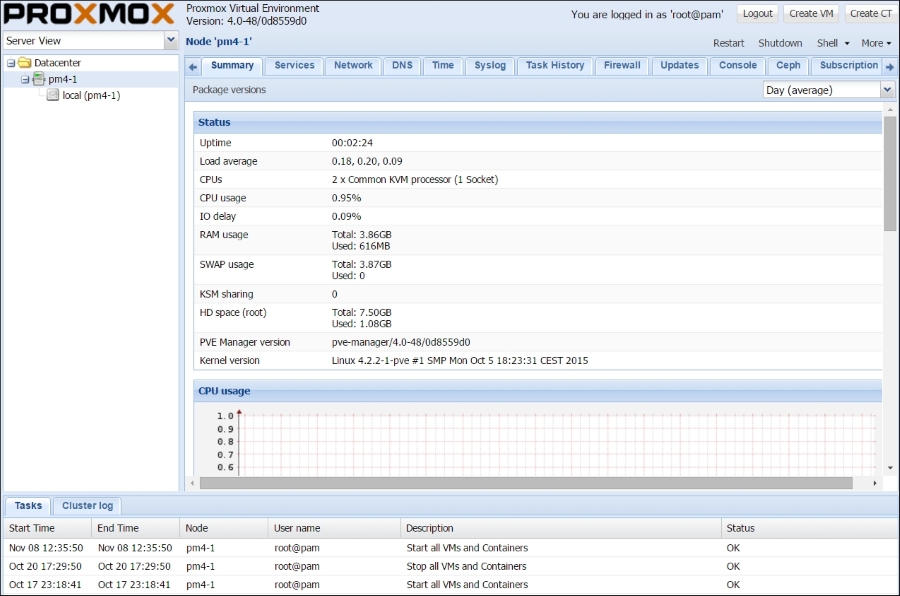The width and height of the screenshot is (900, 596).
Task: Click the vertical scrollbar thumb in Summary
Action: 890,173
